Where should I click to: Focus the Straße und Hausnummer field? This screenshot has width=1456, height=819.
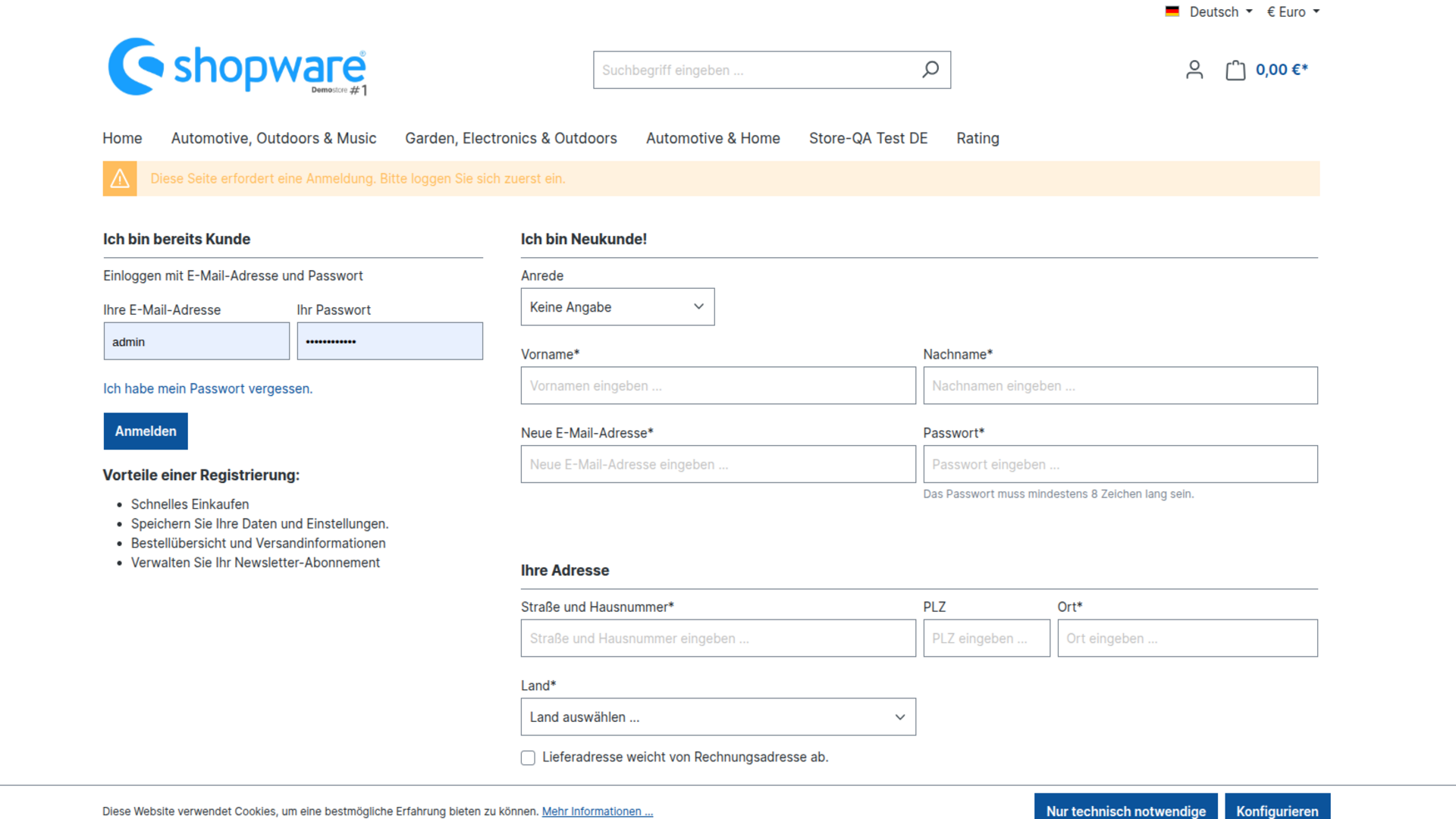coord(718,639)
